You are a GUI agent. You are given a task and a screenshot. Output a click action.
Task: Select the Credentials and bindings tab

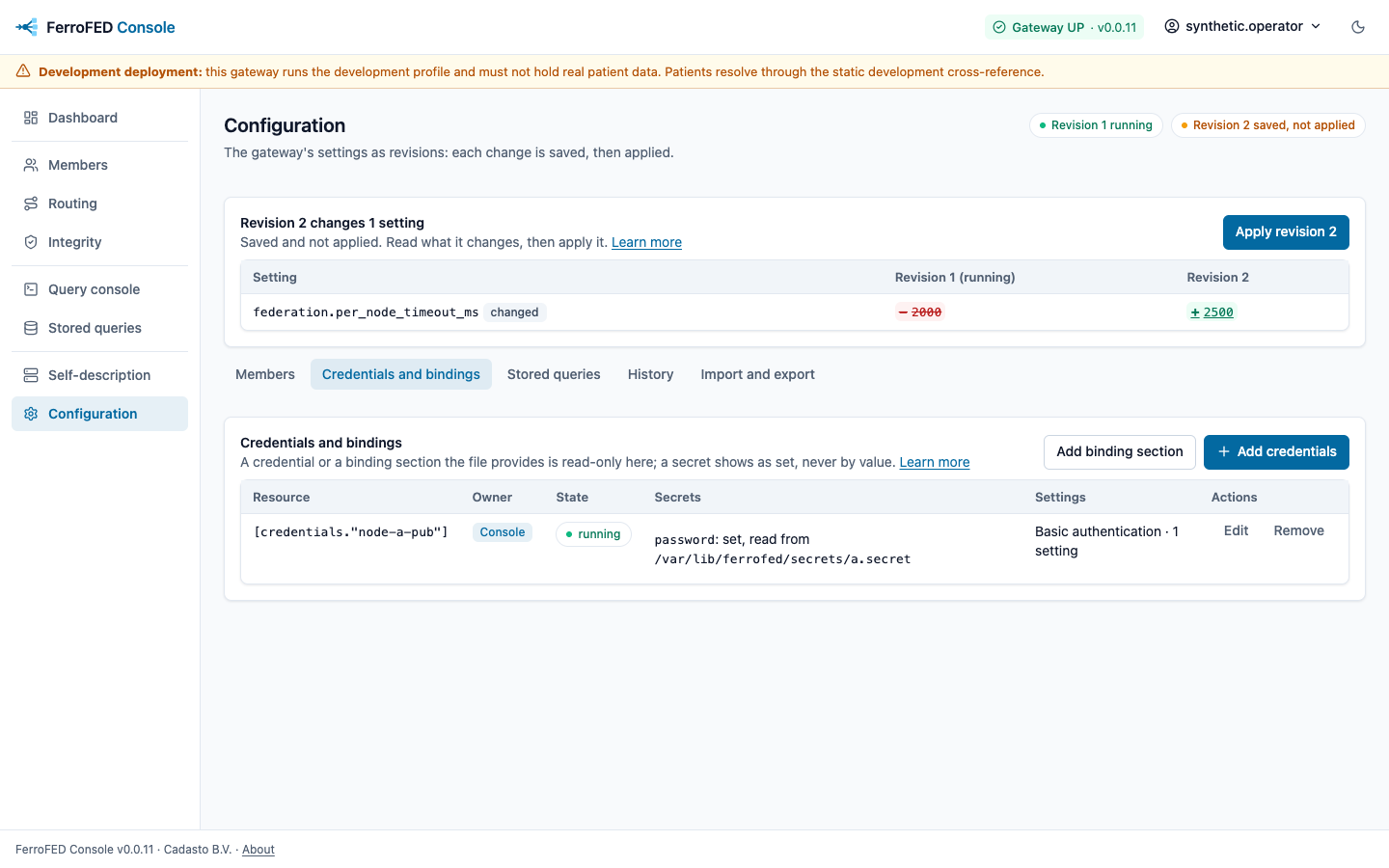pos(401,374)
